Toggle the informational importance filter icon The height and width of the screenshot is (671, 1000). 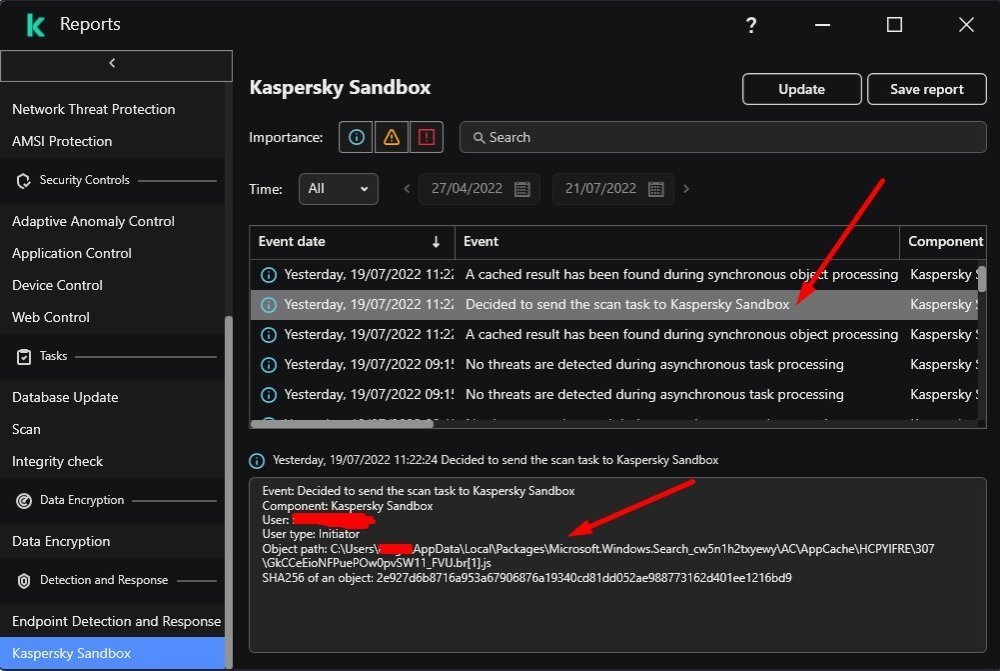(356, 138)
